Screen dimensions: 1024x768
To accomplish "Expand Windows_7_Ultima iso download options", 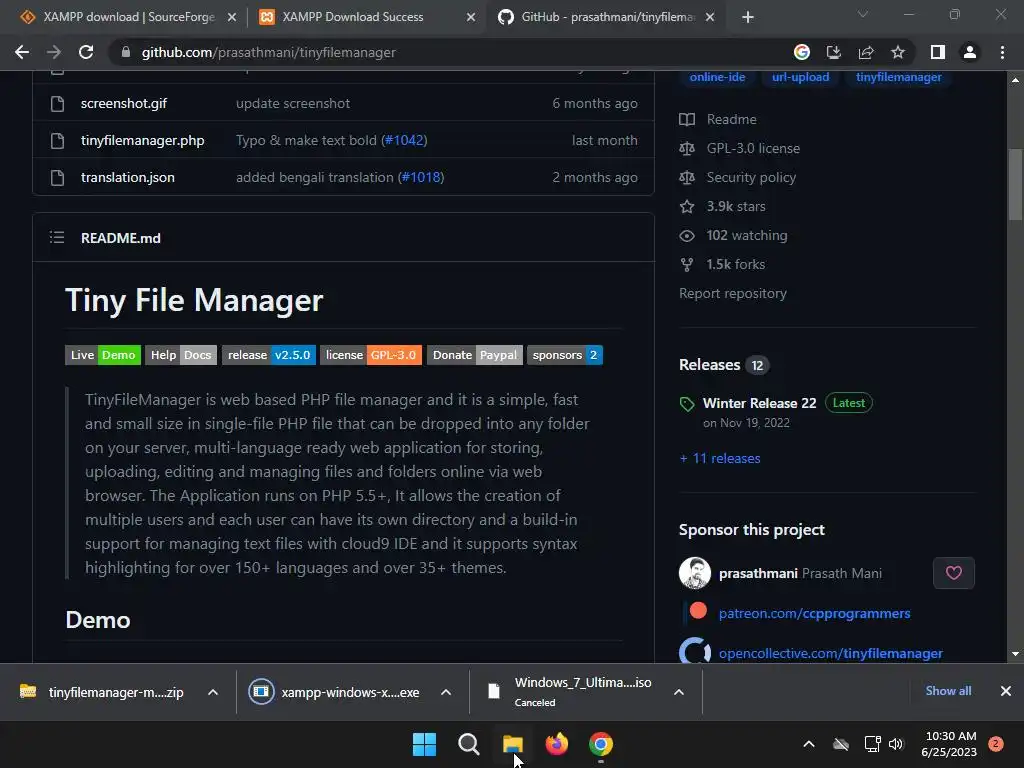I will (x=679, y=692).
